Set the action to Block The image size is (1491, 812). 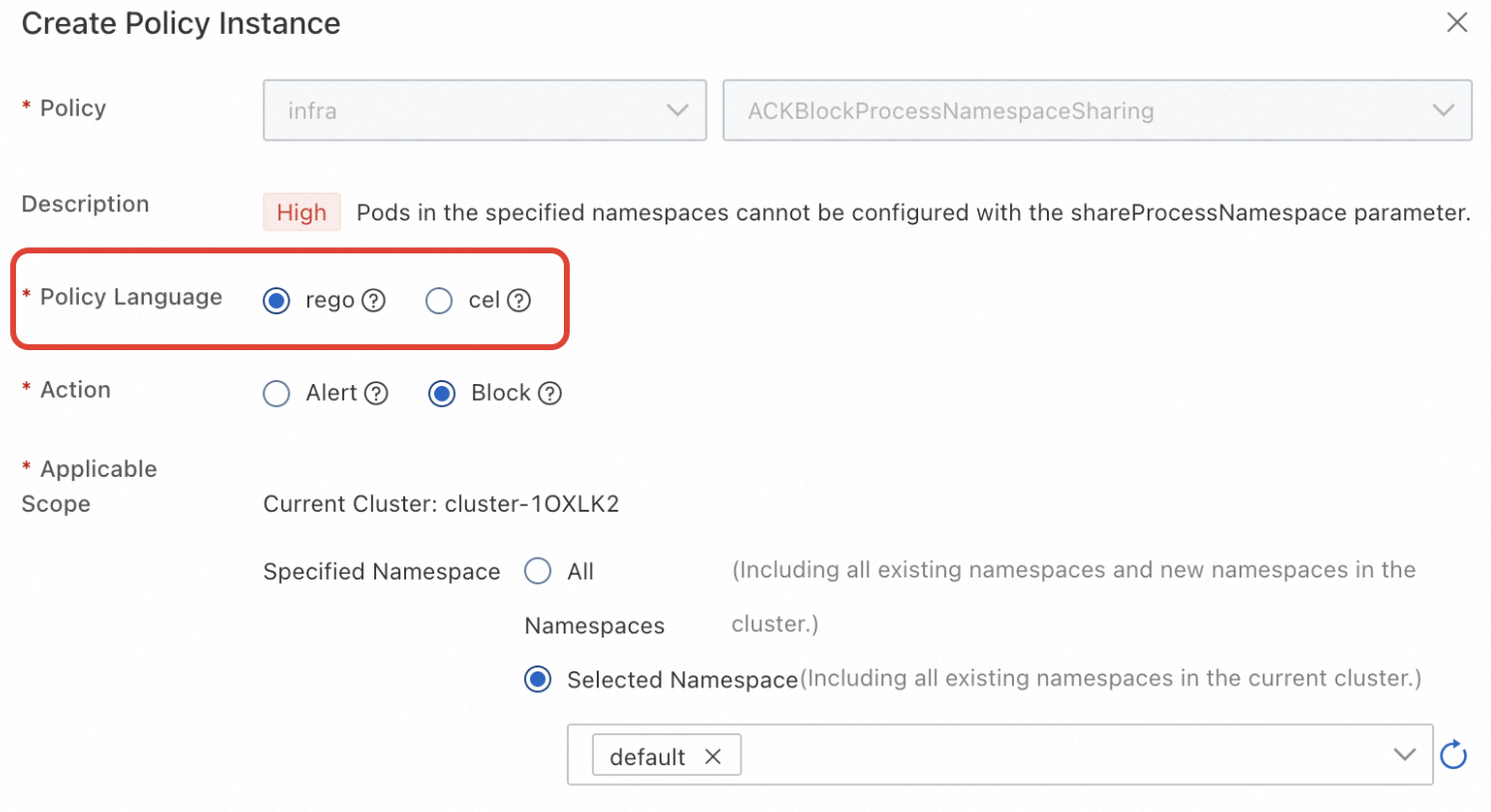(442, 393)
